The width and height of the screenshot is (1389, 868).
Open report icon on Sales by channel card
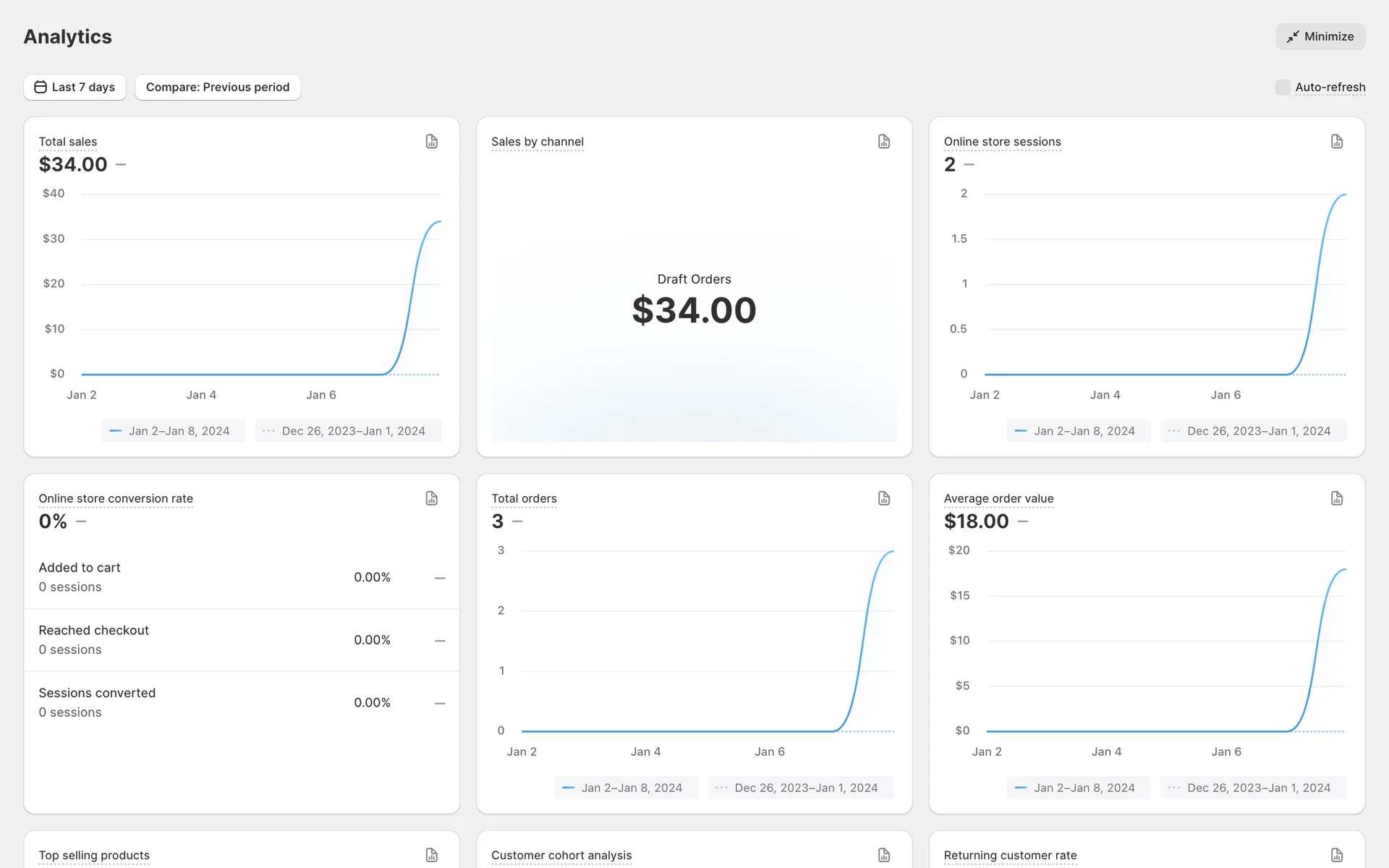pyautogui.click(x=884, y=142)
